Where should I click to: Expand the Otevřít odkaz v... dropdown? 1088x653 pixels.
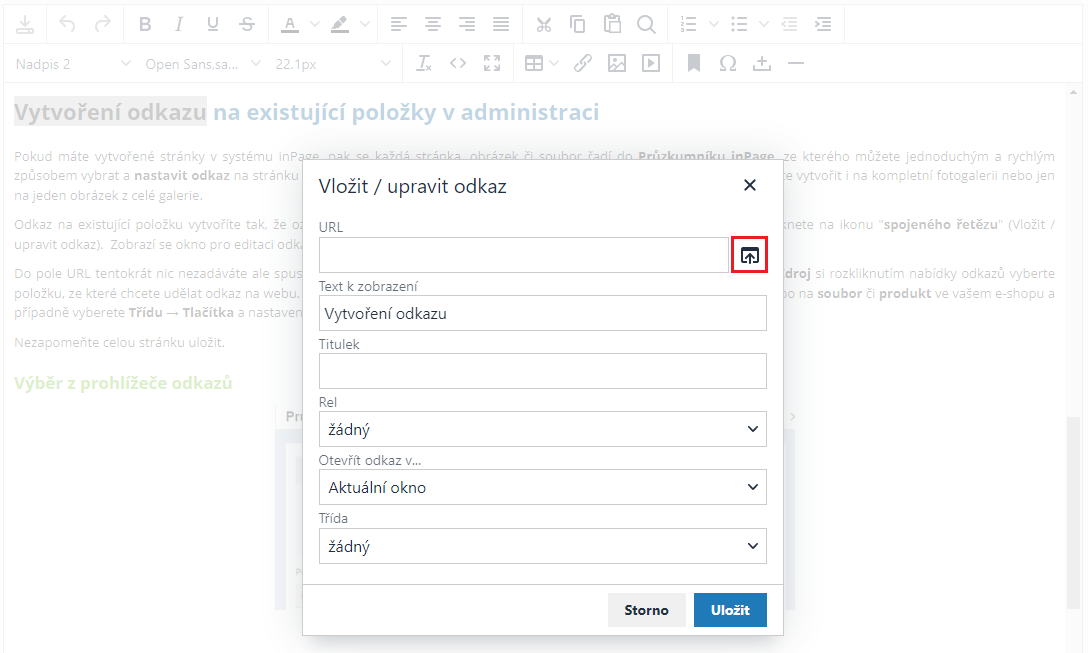(542, 488)
